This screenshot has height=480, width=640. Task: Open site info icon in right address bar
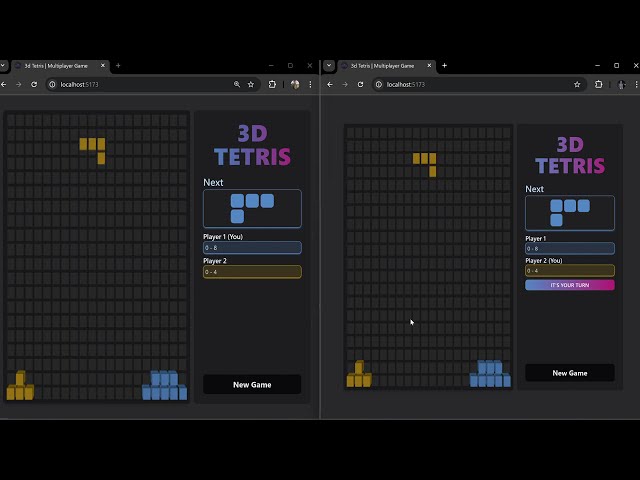coord(379,84)
